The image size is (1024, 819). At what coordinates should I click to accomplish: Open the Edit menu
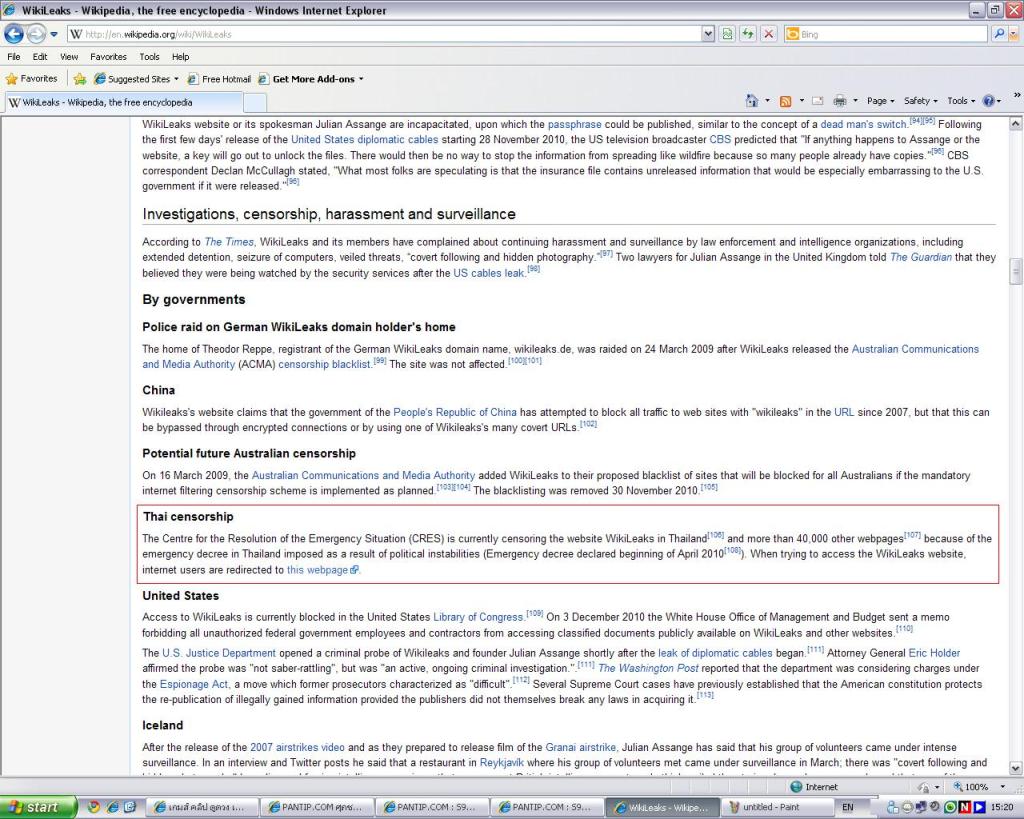pos(40,57)
